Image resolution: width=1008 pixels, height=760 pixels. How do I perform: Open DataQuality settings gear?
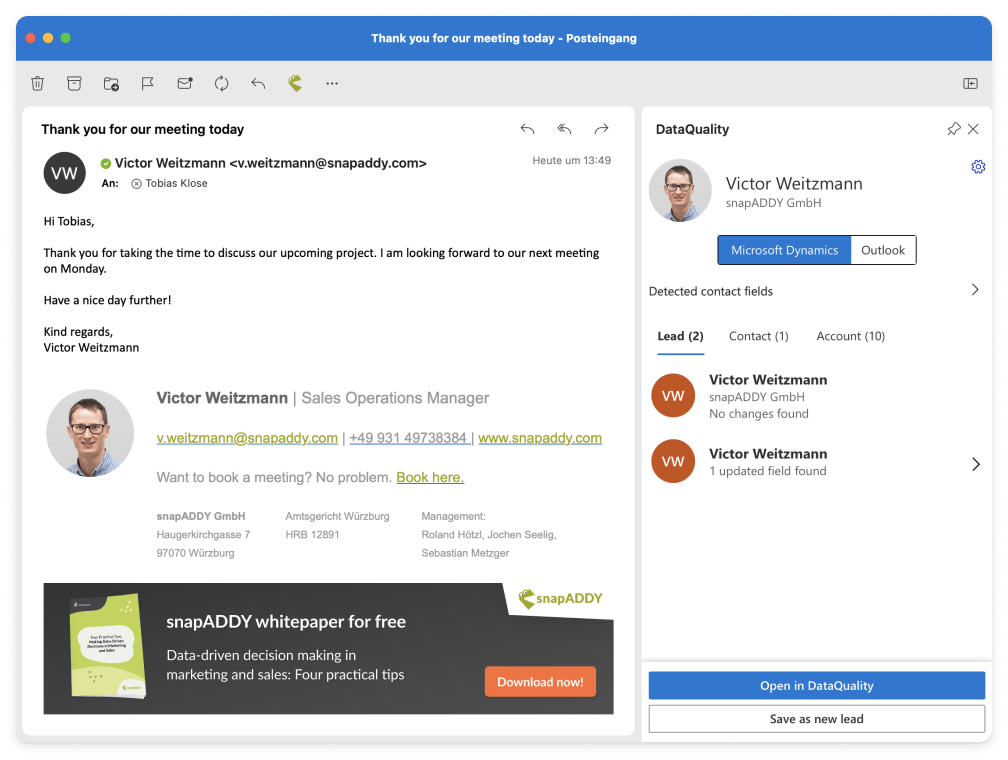pyautogui.click(x=978, y=167)
